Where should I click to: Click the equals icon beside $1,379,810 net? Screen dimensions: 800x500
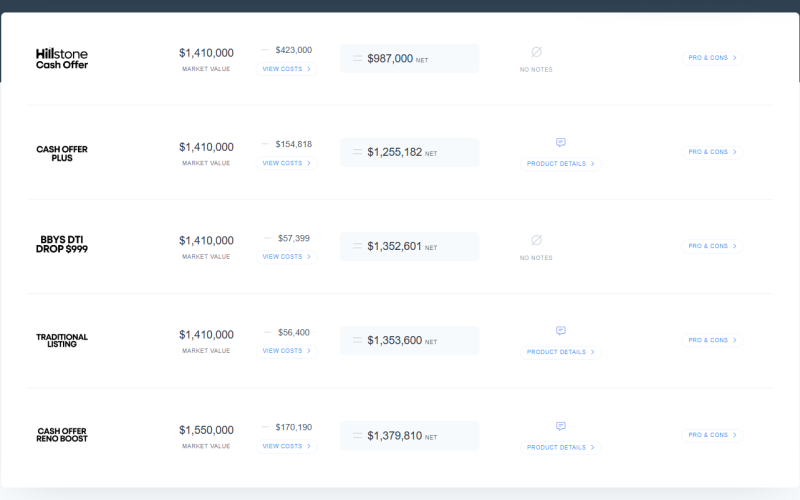tap(357, 436)
